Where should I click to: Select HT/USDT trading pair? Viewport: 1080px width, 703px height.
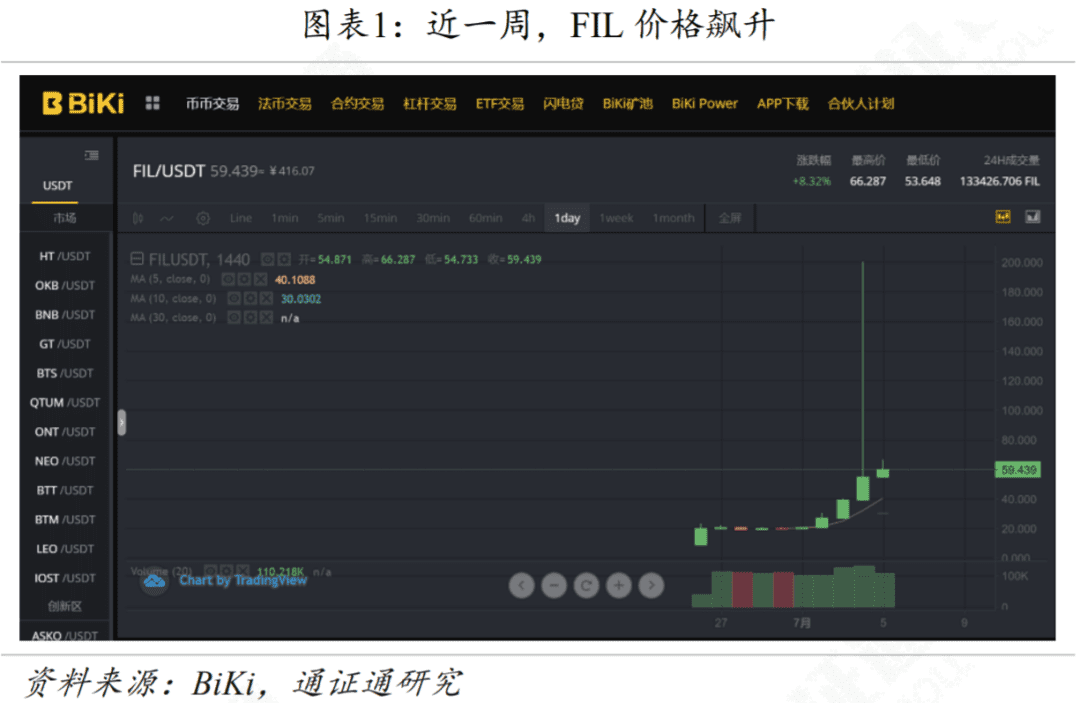65,256
